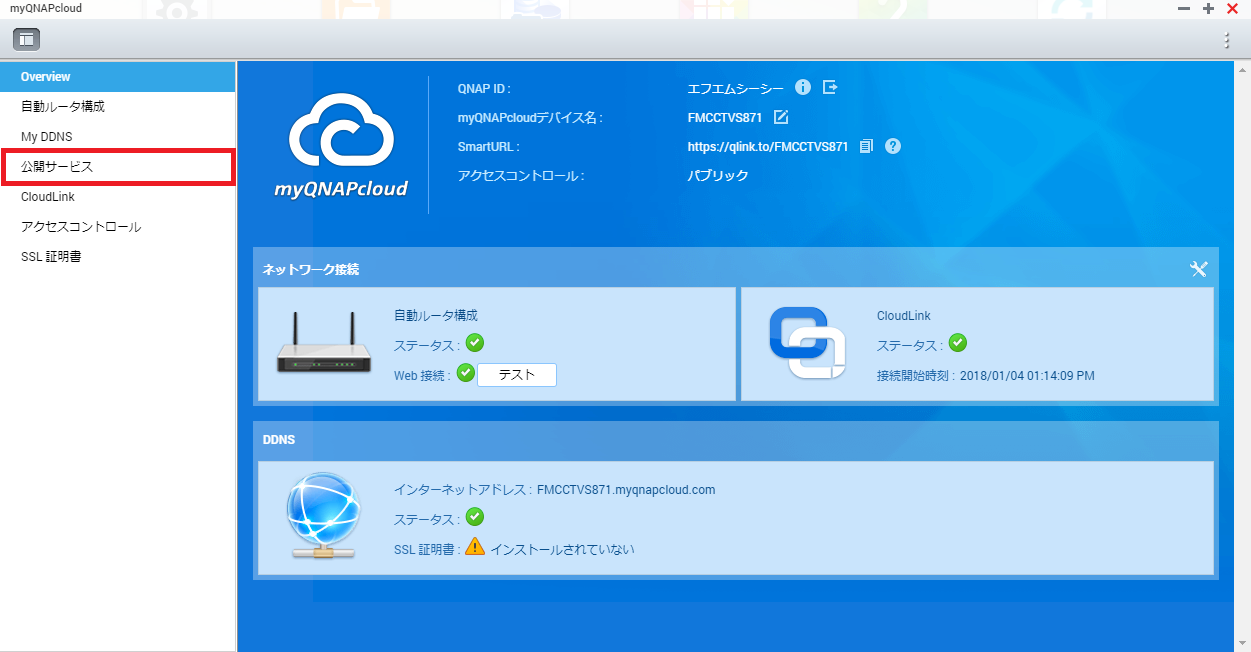
Task: Open My DDNS in sidebar
Action: 118,136
